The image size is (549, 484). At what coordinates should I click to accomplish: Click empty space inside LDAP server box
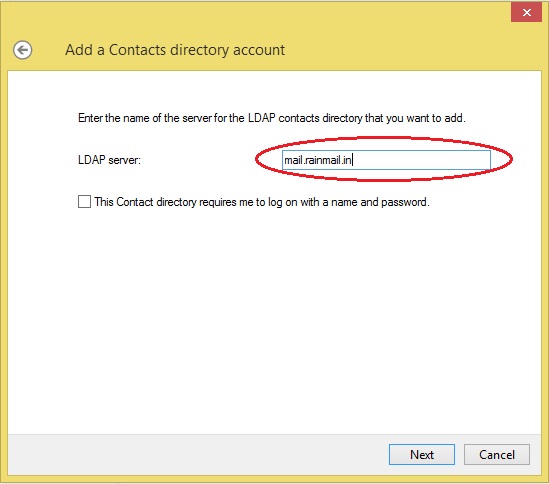click(420, 160)
